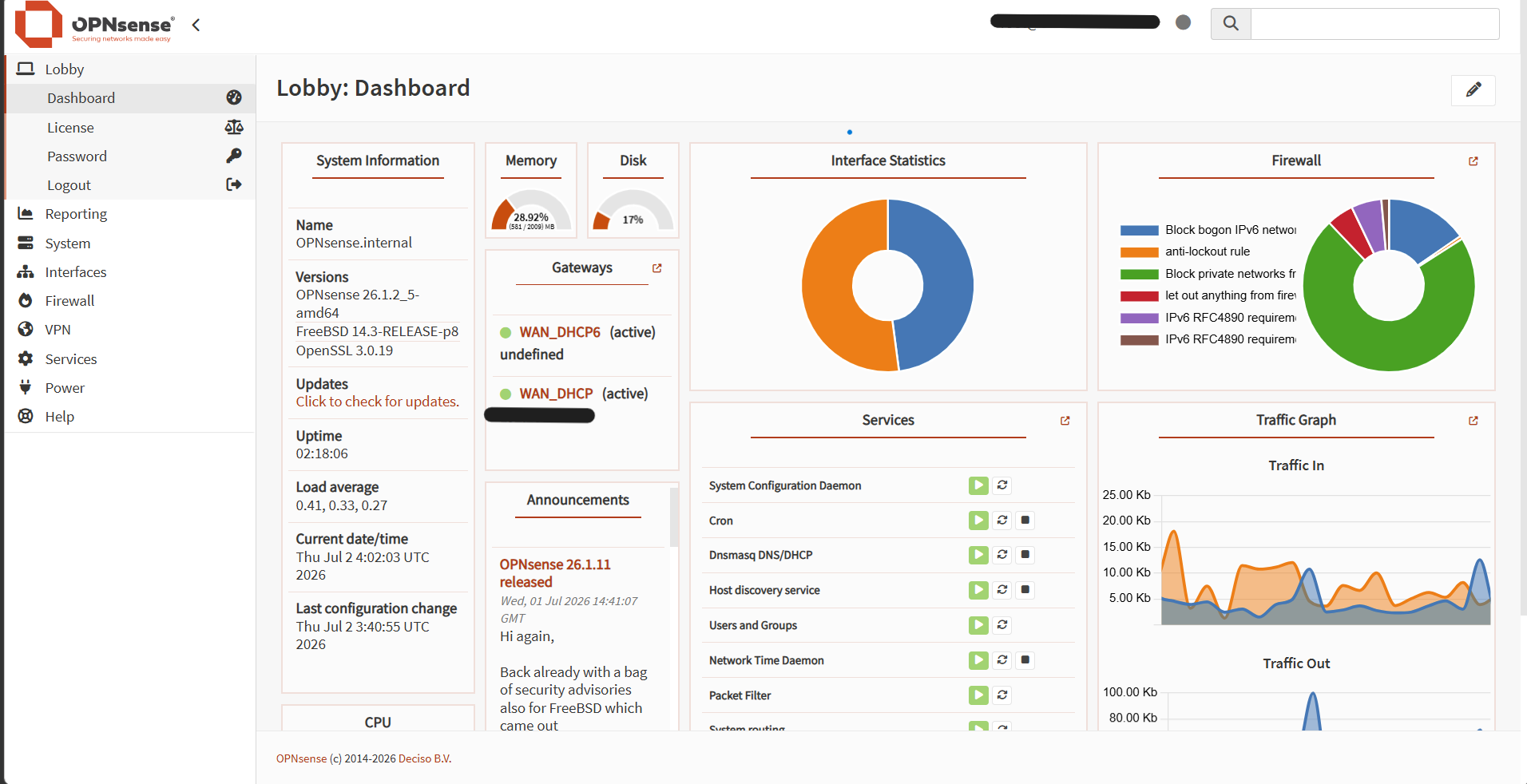
Task: Expand the VPN menu
Action: point(130,330)
